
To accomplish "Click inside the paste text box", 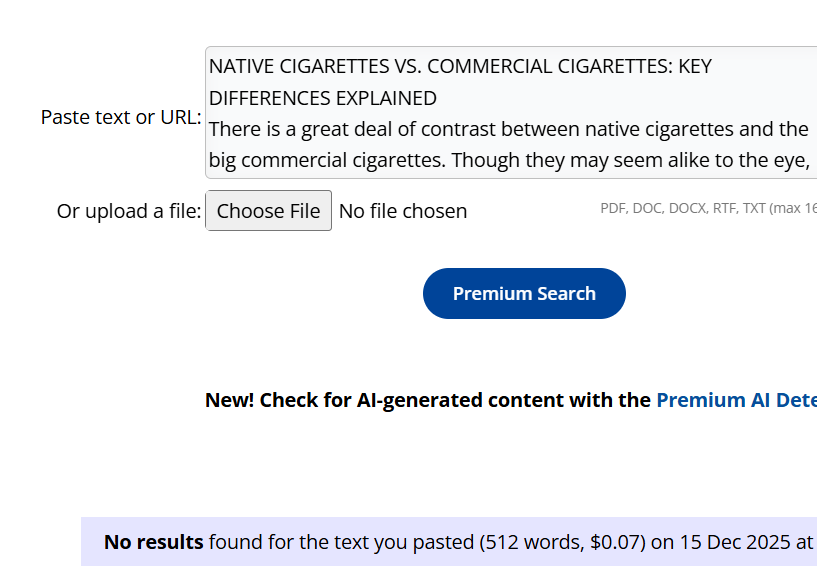I will tap(510, 112).
